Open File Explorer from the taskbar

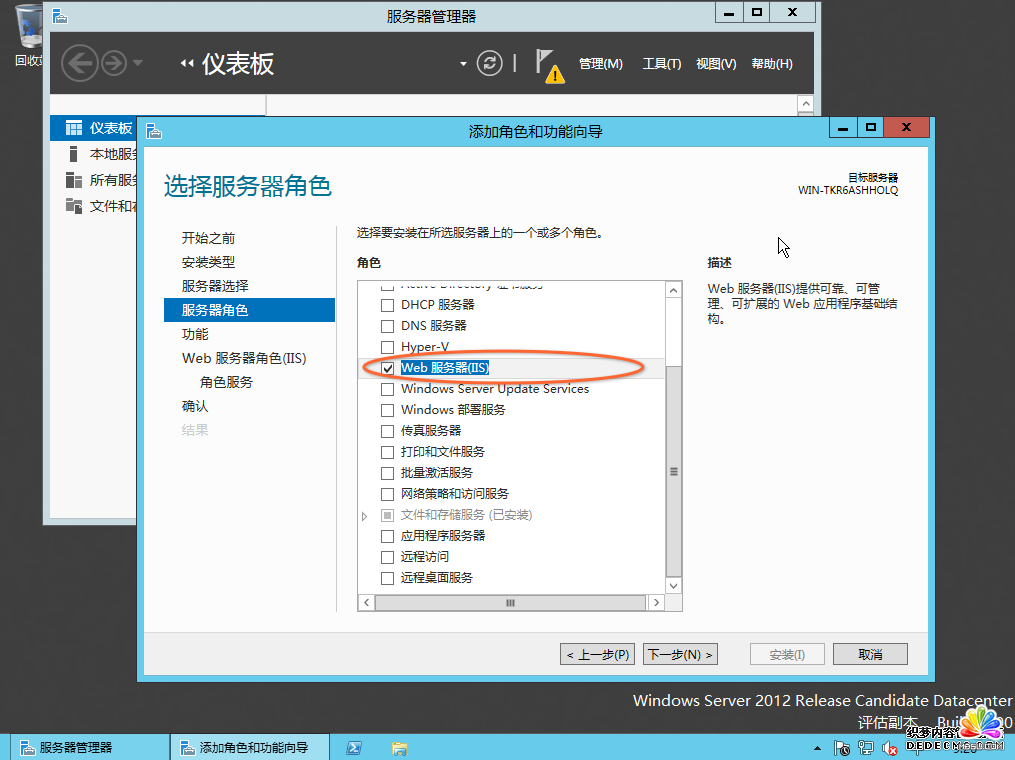tap(399, 747)
